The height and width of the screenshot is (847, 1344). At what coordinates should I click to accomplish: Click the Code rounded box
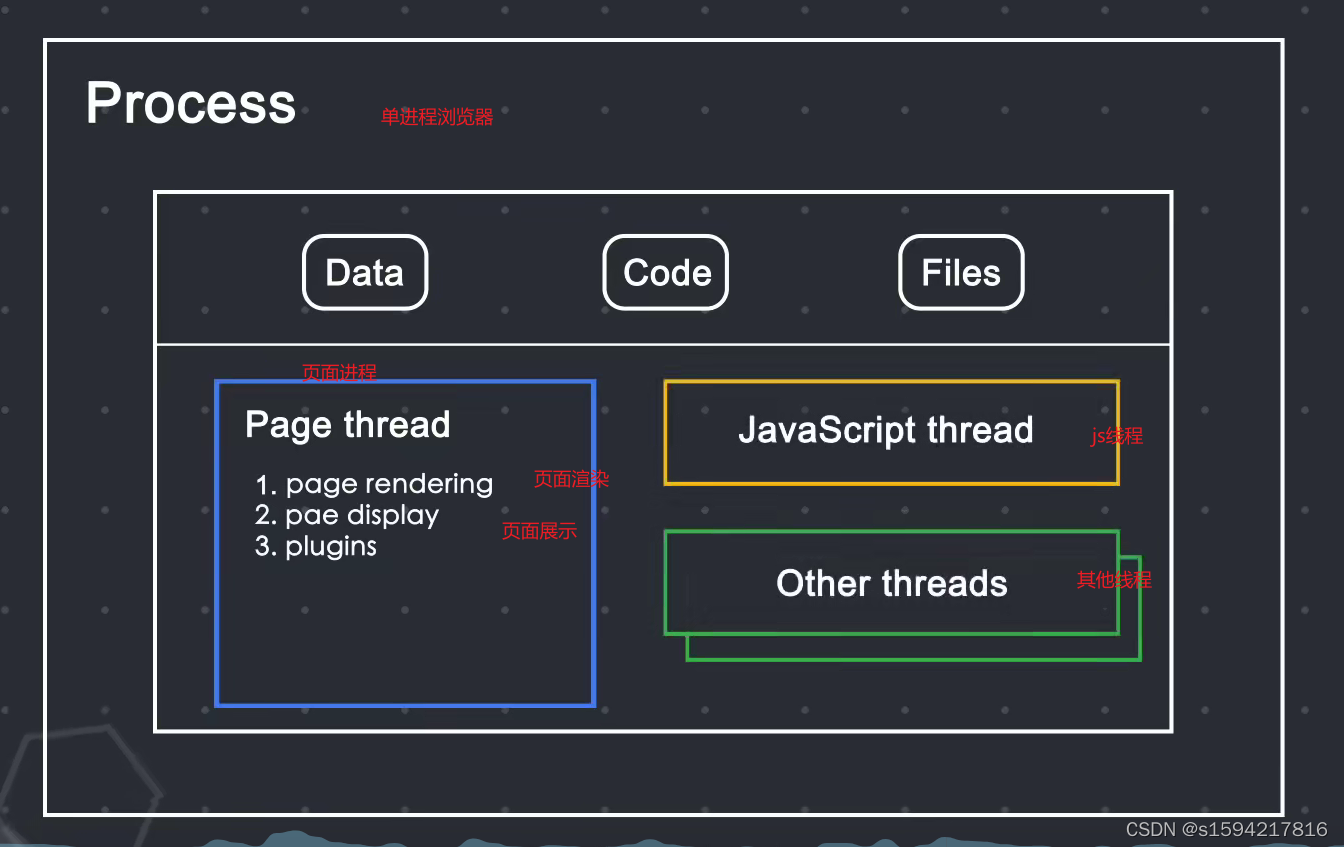[666, 272]
